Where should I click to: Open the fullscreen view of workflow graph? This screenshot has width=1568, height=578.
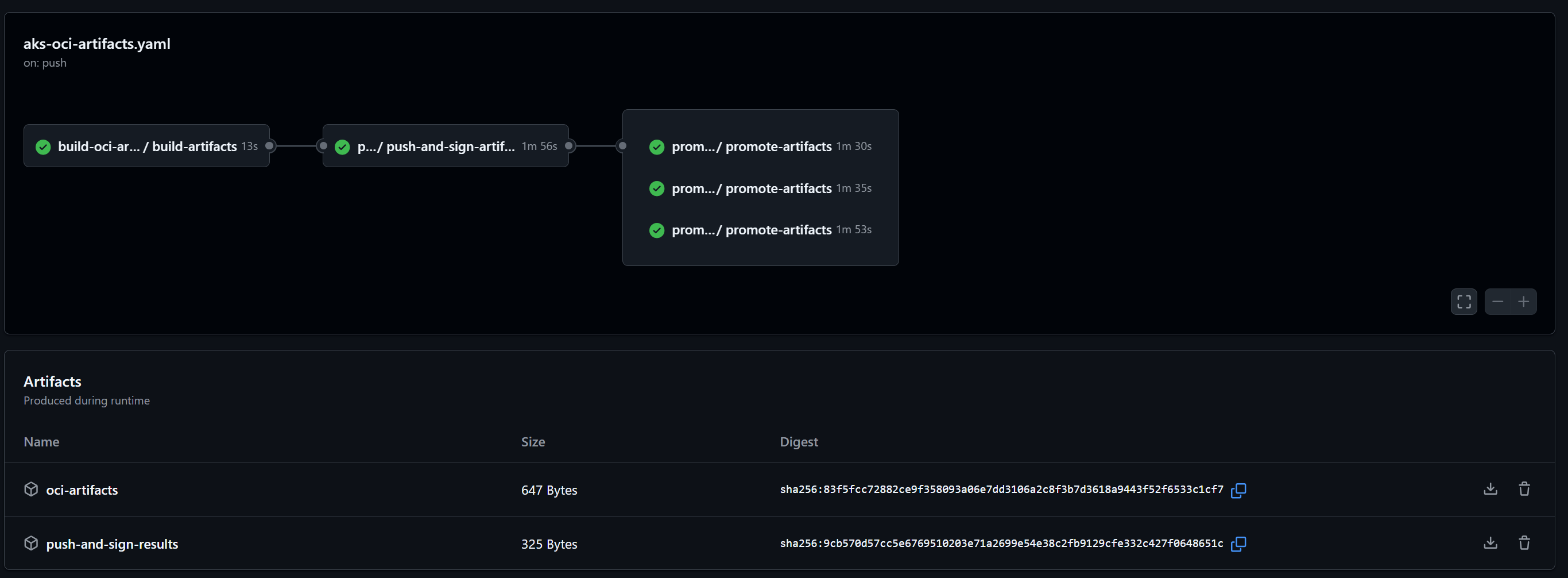point(1464,302)
